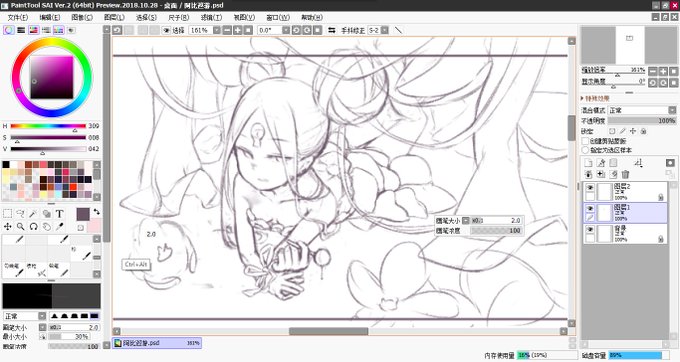Hide the 图层1 layer
The width and height of the screenshot is (680, 362).
pos(590,209)
